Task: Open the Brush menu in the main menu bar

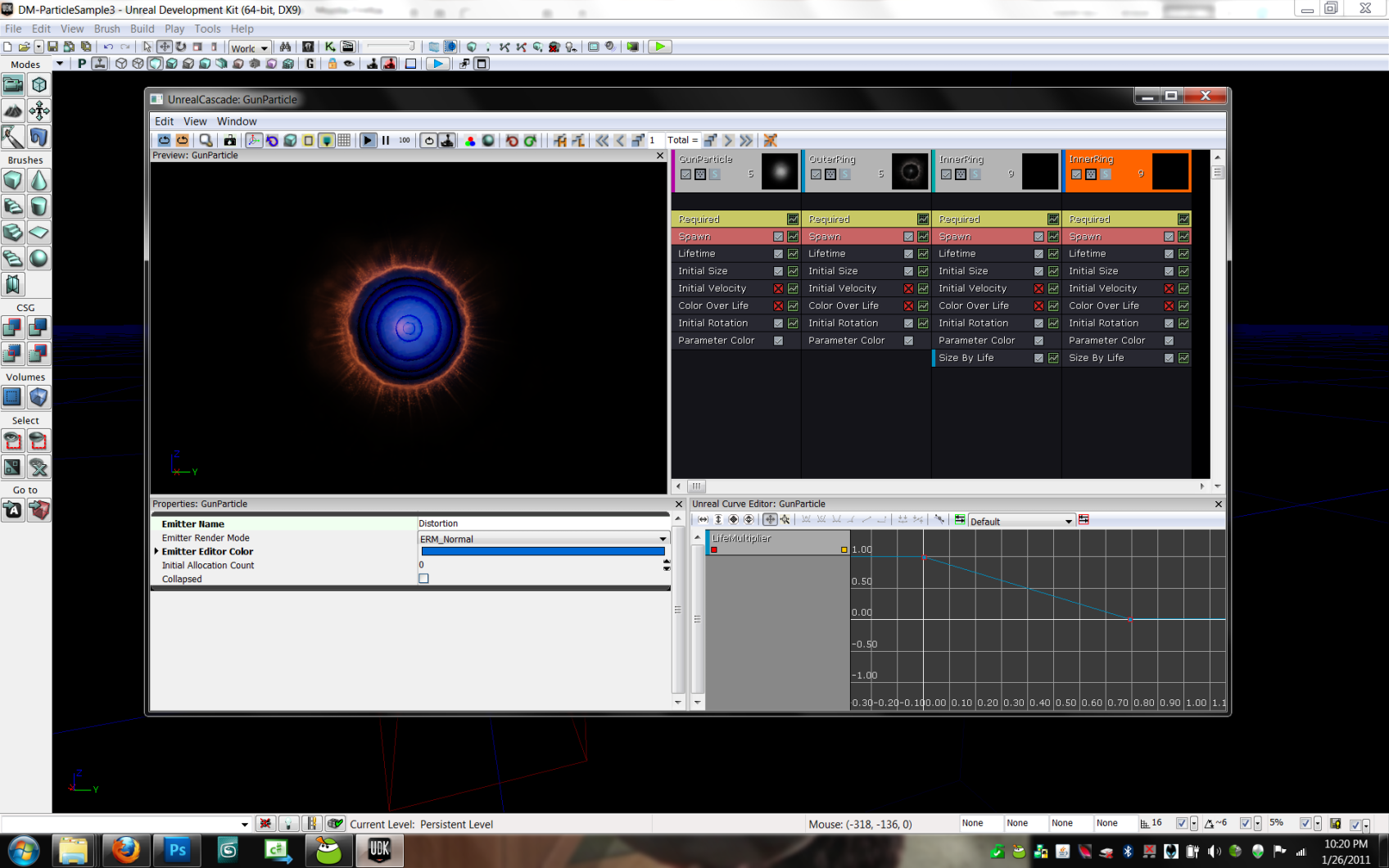Action: pyautogui.click(x=107, y=29)
